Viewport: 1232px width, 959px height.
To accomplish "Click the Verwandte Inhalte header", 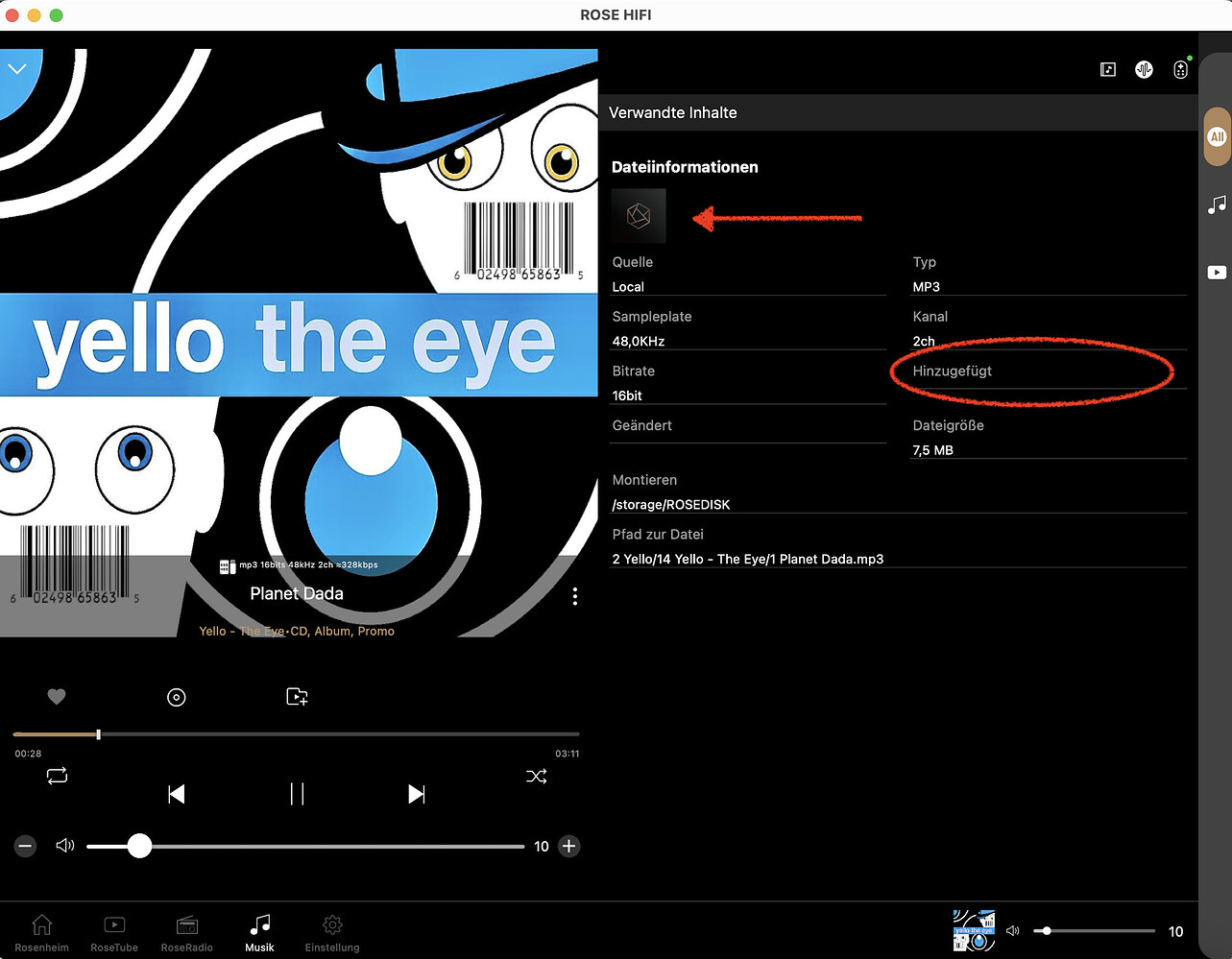I will (x=673, y=112).
